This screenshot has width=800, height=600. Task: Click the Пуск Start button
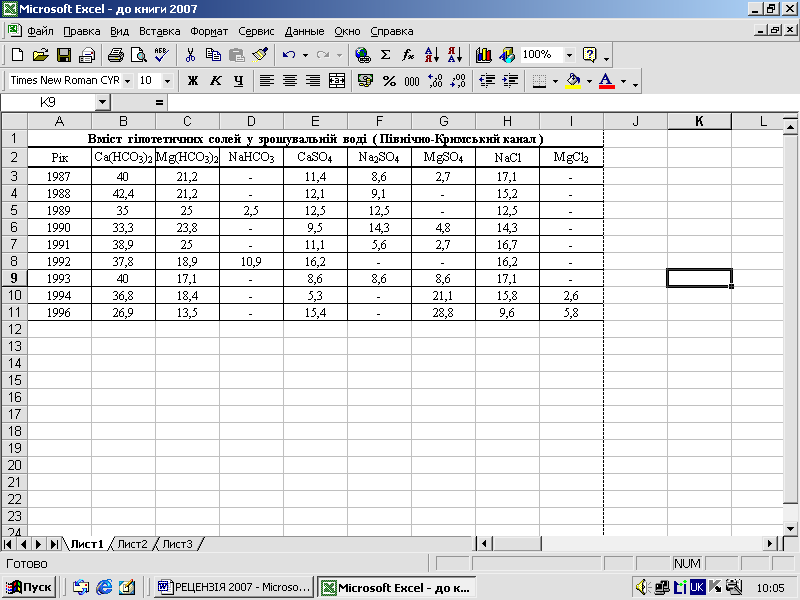tap(29, 587)
